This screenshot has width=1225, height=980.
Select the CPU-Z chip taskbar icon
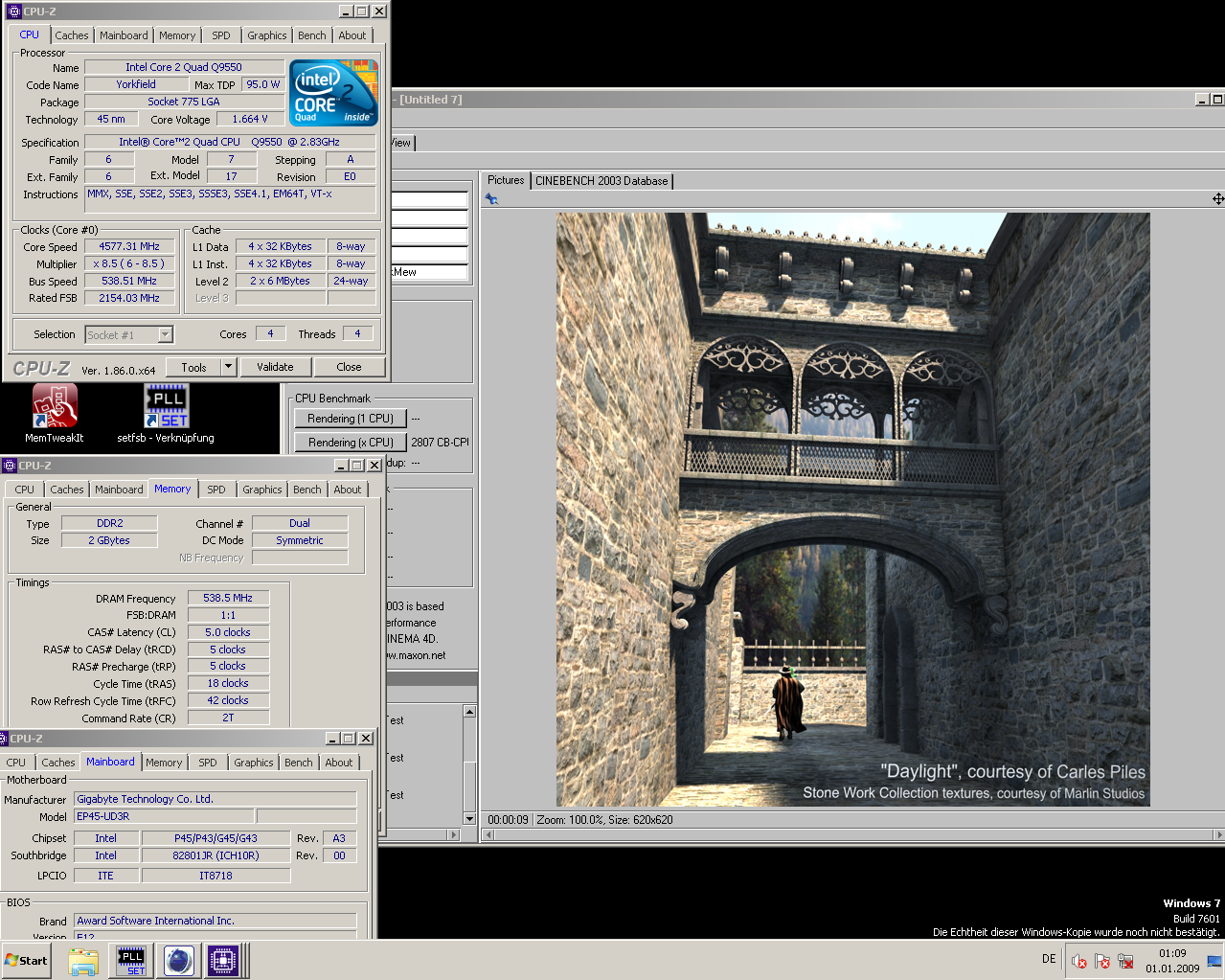[x=222, y=961]
